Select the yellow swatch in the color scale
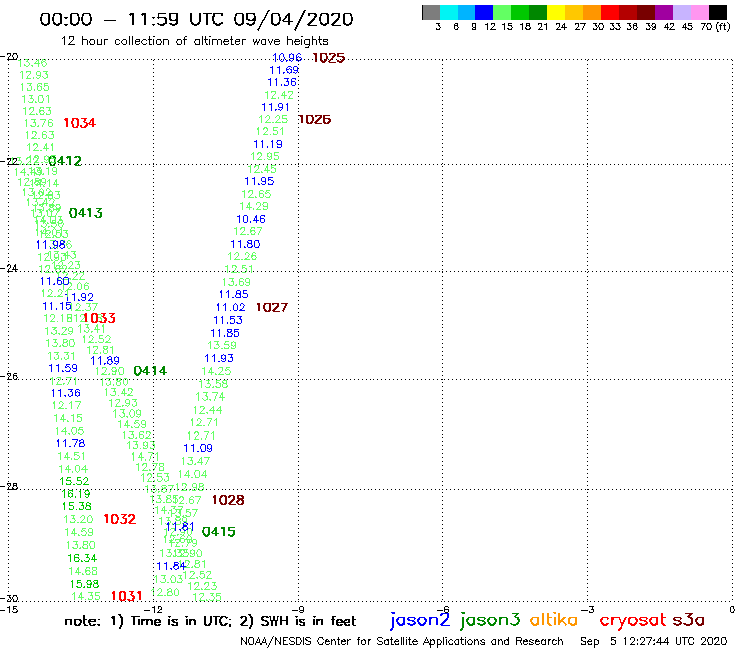740x650 pixels. 556,12
